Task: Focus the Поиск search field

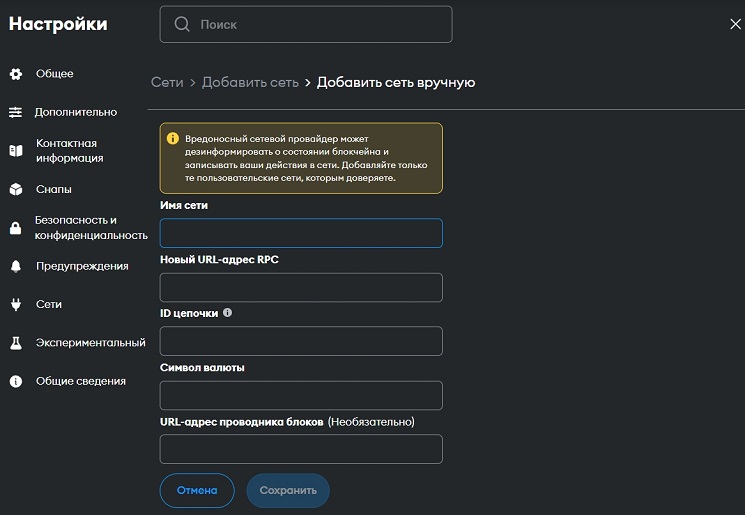Action: [306, 24]
